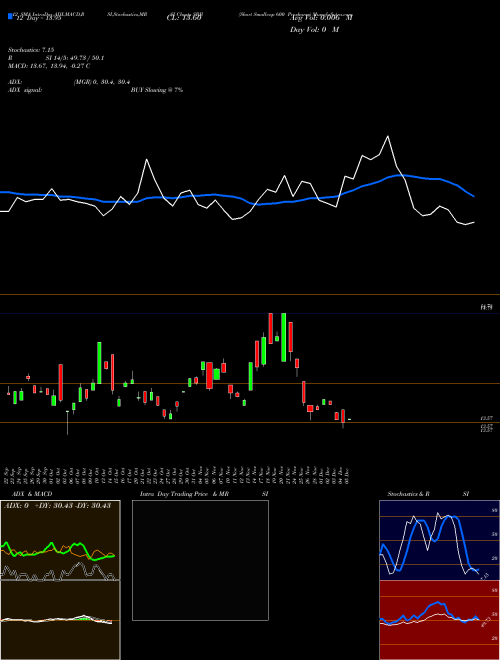Click the '(MGR) 0, 30.4, 30.4' ADX values
500x660 pixels.
(101, 82)
